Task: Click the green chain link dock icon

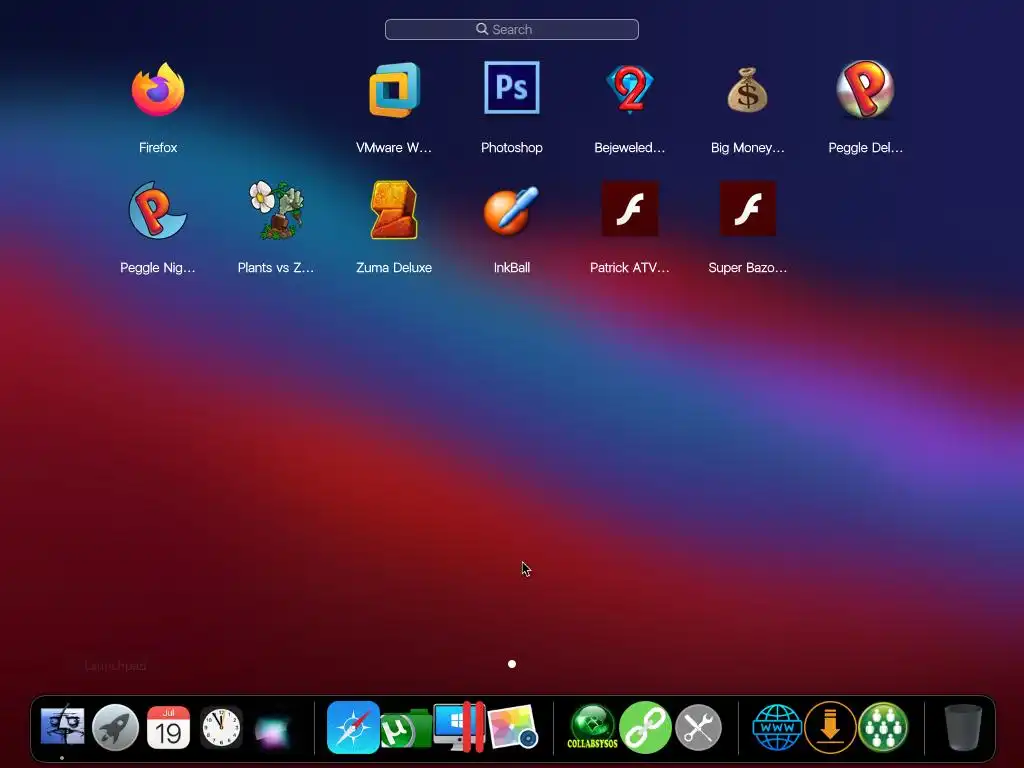Action: 645,727
